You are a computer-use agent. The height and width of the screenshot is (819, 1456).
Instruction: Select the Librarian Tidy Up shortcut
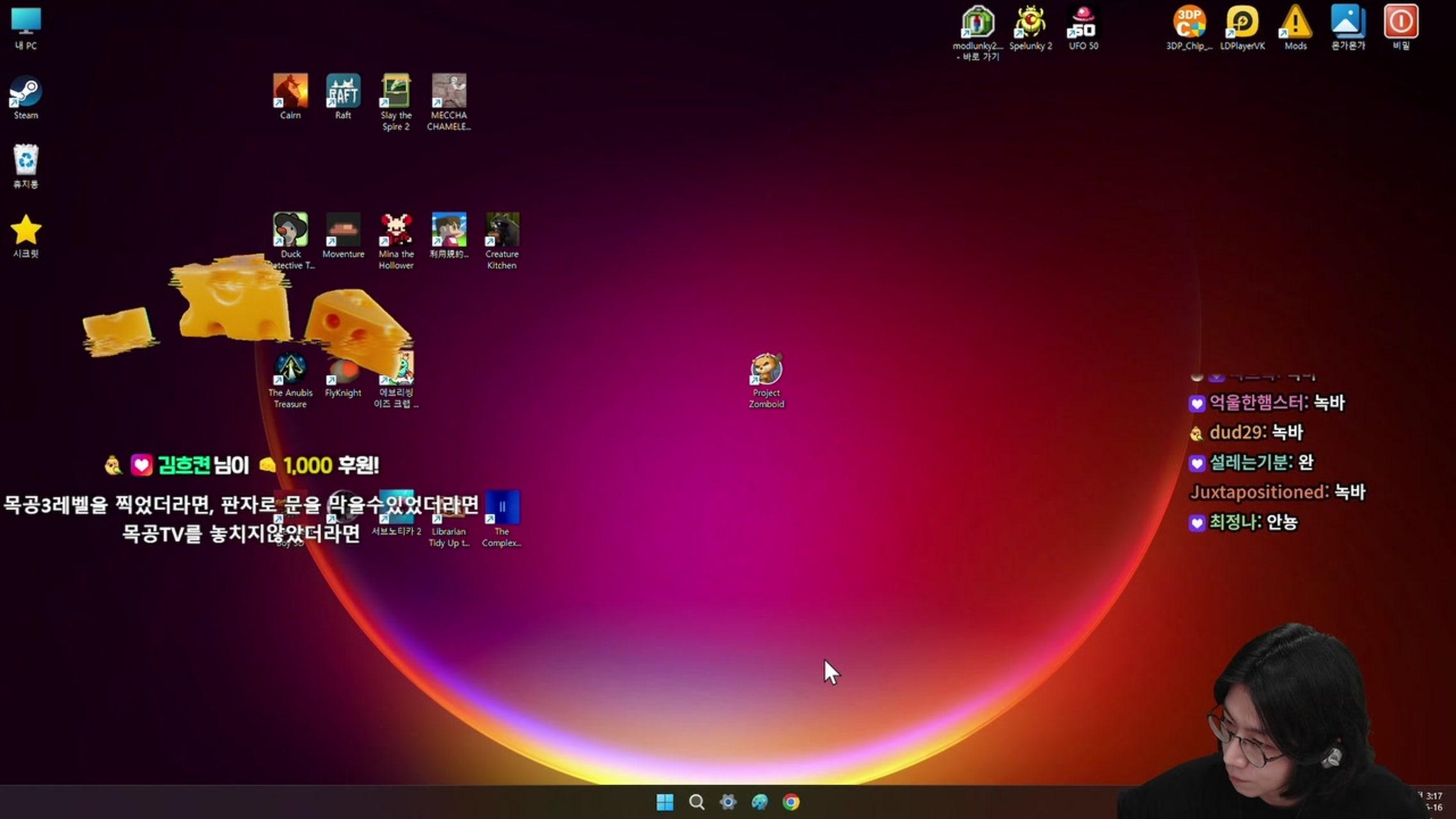(449, 519)
